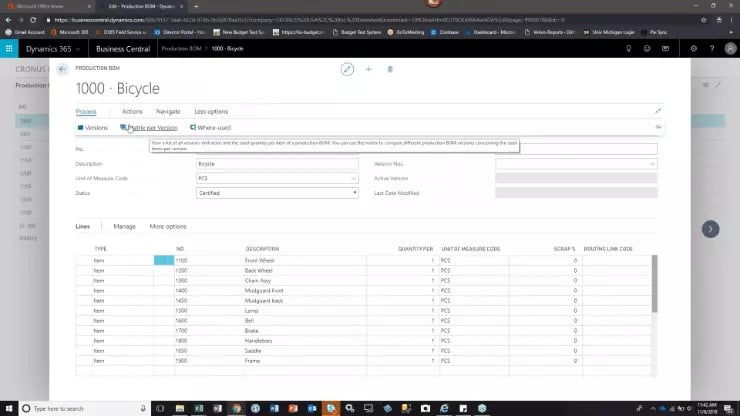Launch Internet Explorer from the taskbar
This screenshot has width=740, height=416.
click(x=444, y=408)
